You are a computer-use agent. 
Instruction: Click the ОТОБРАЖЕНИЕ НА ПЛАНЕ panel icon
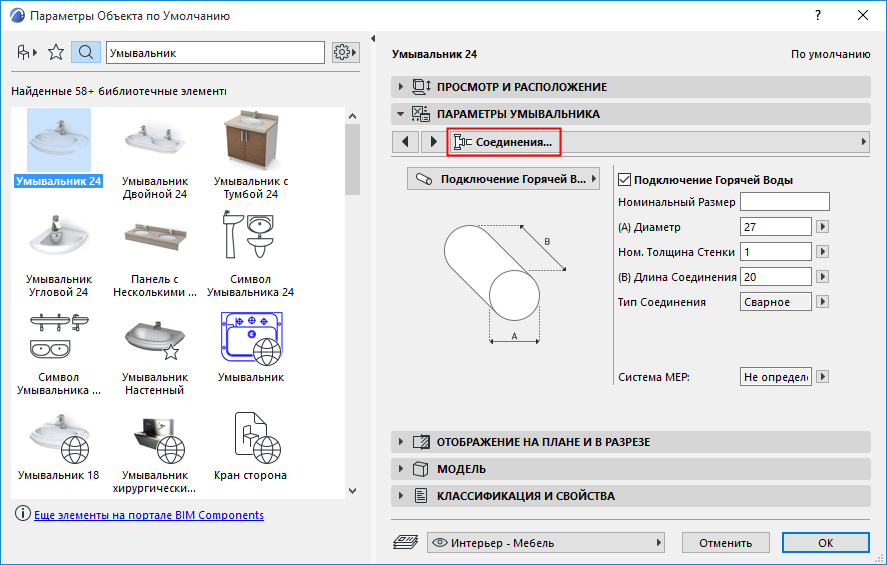pyautogui.click(x=421, y=442)
